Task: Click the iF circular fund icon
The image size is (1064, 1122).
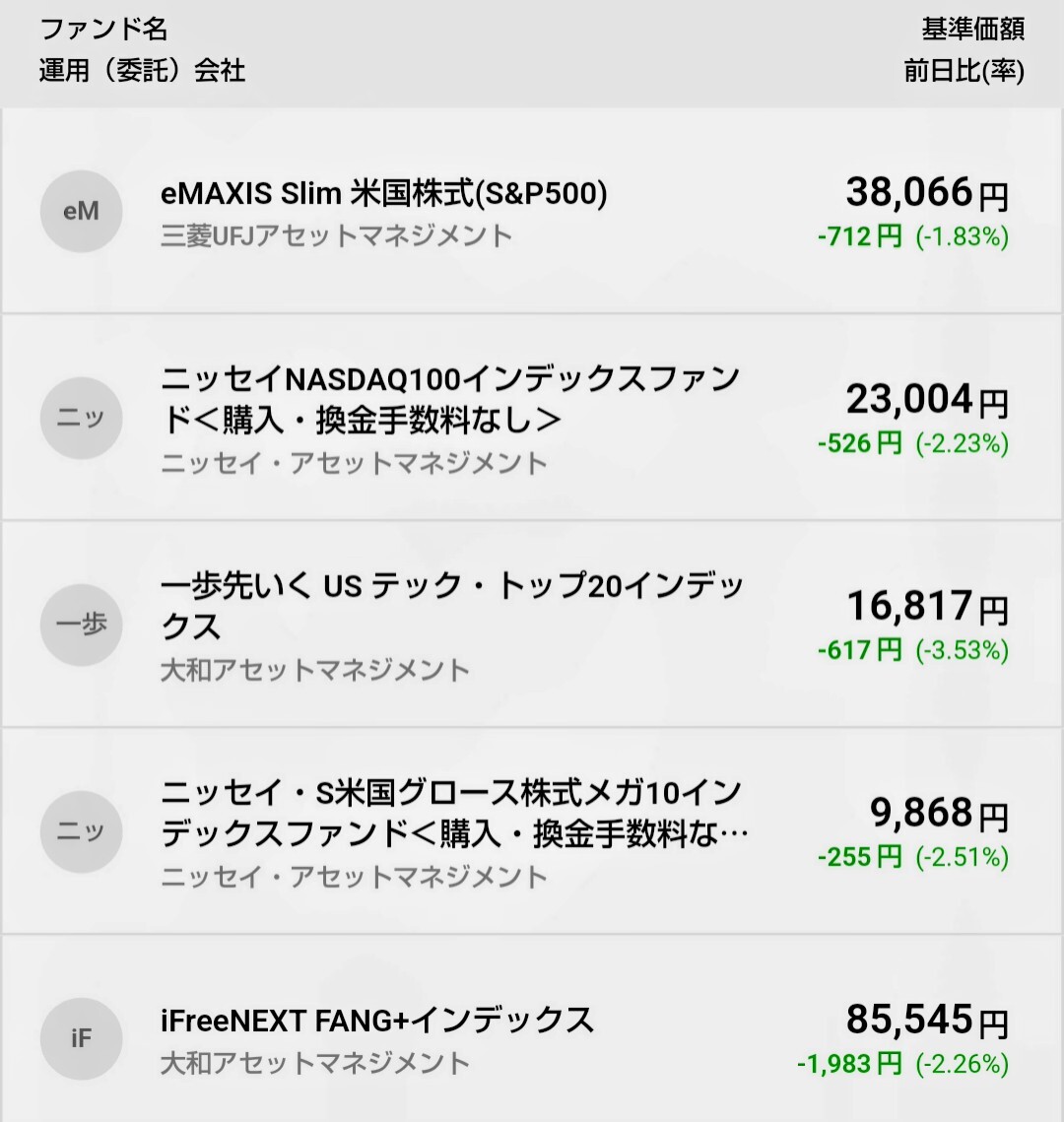Action: coord(81,1038)
